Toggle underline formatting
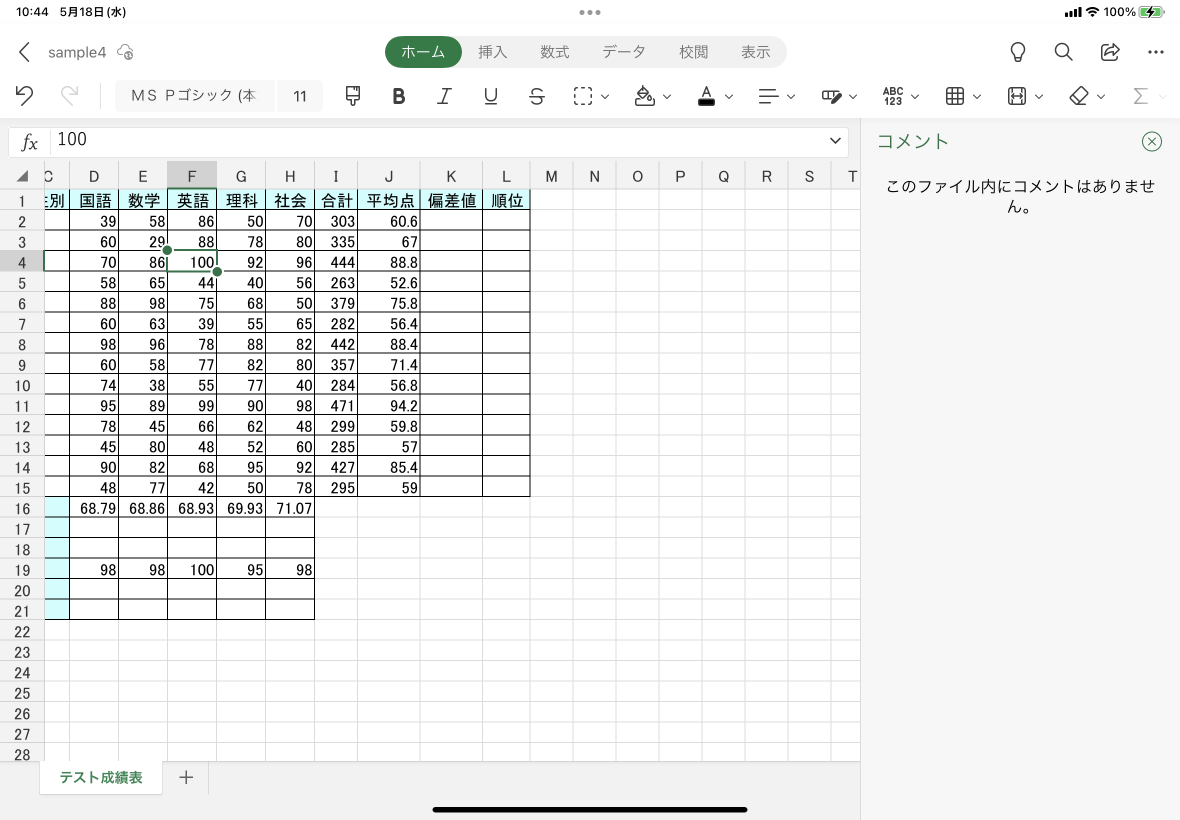The image size is (1180, 820). [491, 96]
